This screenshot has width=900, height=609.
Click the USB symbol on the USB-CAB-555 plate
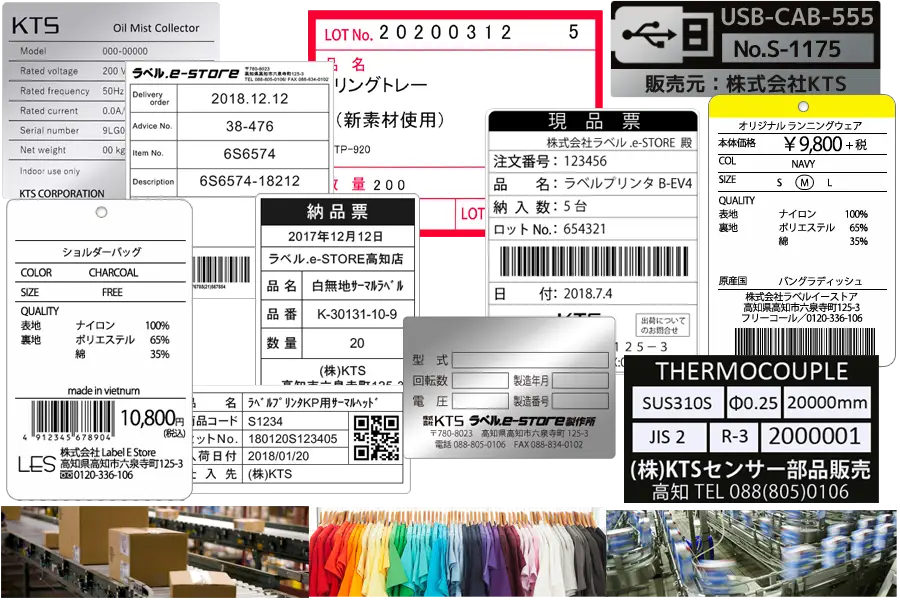pos(649,34)
